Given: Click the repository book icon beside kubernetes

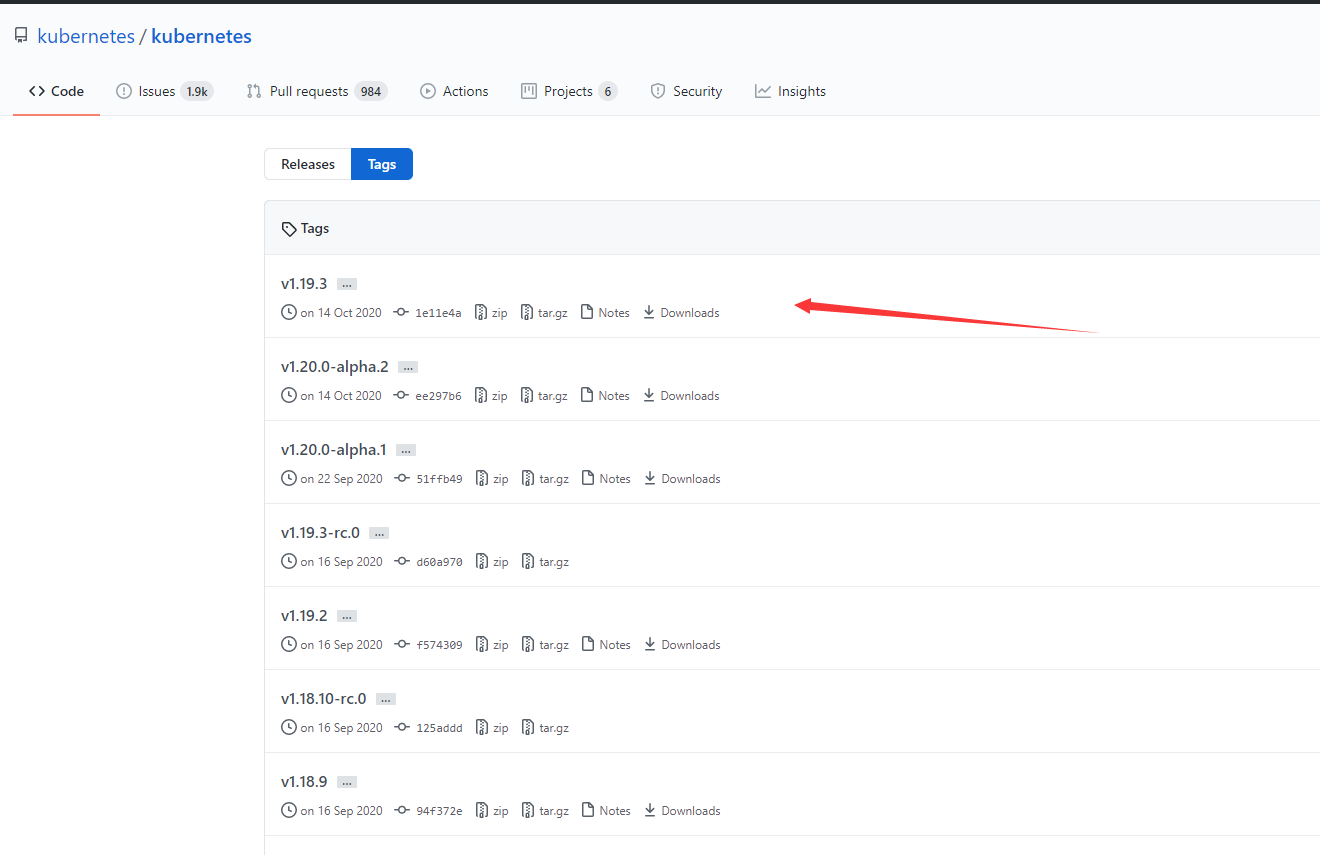Looking at the screenshot, I should [x=21, y=36].
